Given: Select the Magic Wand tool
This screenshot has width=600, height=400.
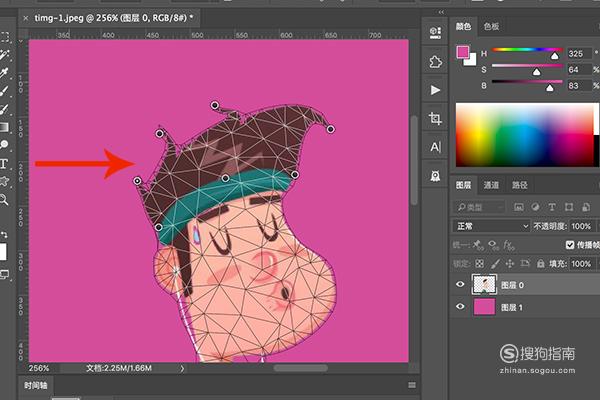Looking at the screenshot, I should 5,55.
